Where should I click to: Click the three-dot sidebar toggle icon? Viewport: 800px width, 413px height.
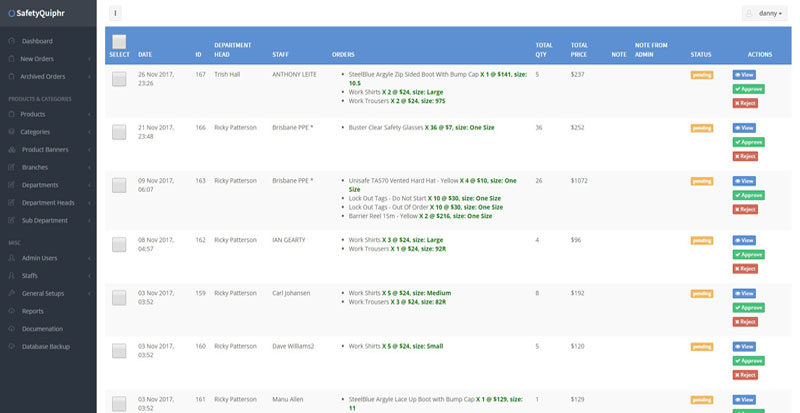[x=116, y=14]
